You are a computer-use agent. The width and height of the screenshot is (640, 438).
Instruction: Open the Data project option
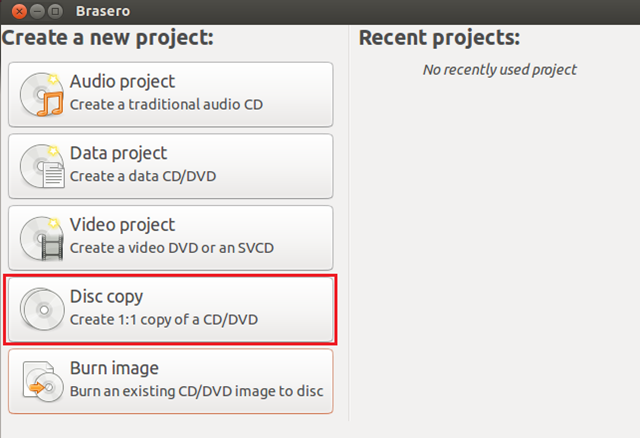click(x=171, y=165)
